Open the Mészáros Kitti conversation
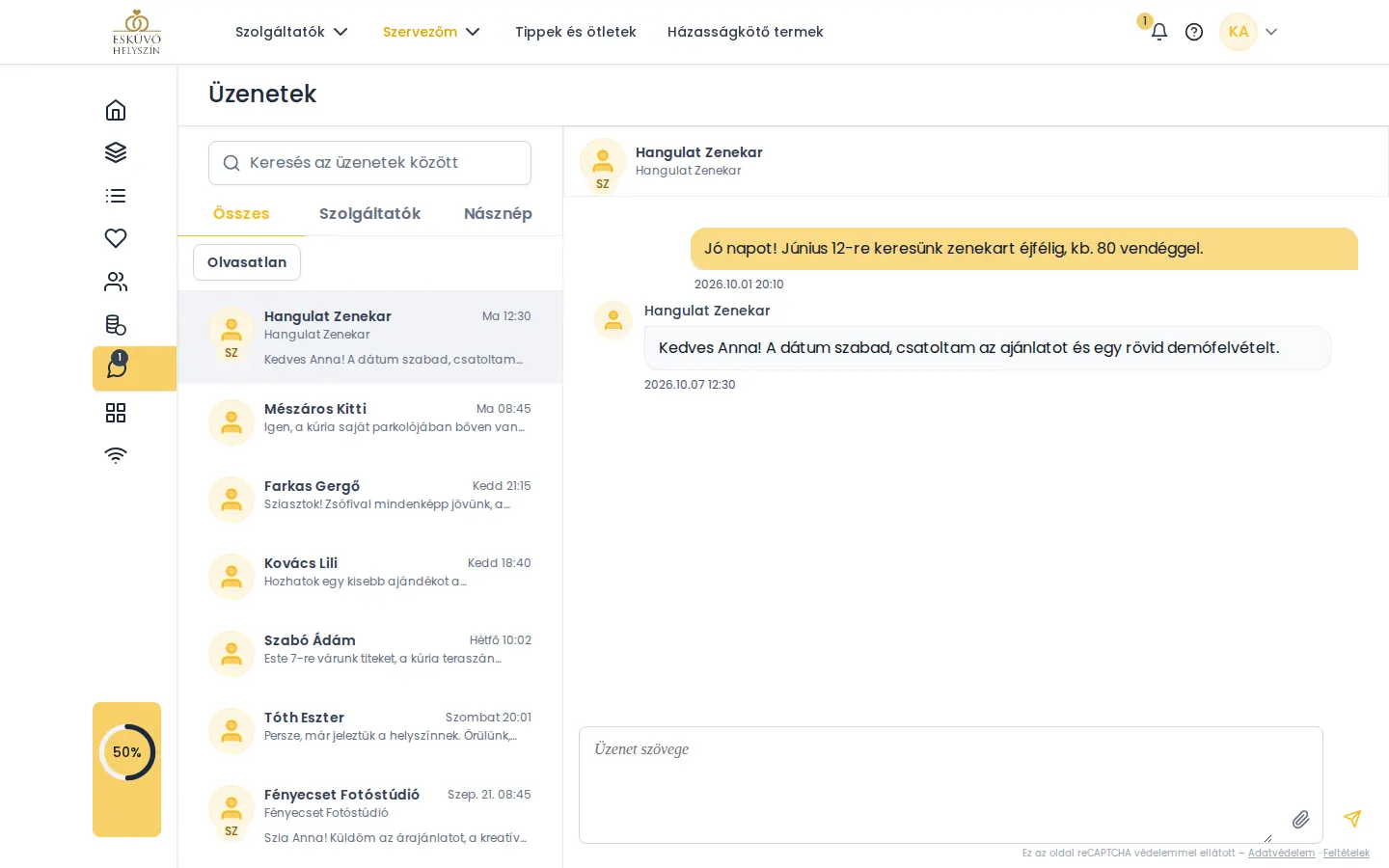The height and width of the screenshot is (868, 1389). [x=370, y=421]
